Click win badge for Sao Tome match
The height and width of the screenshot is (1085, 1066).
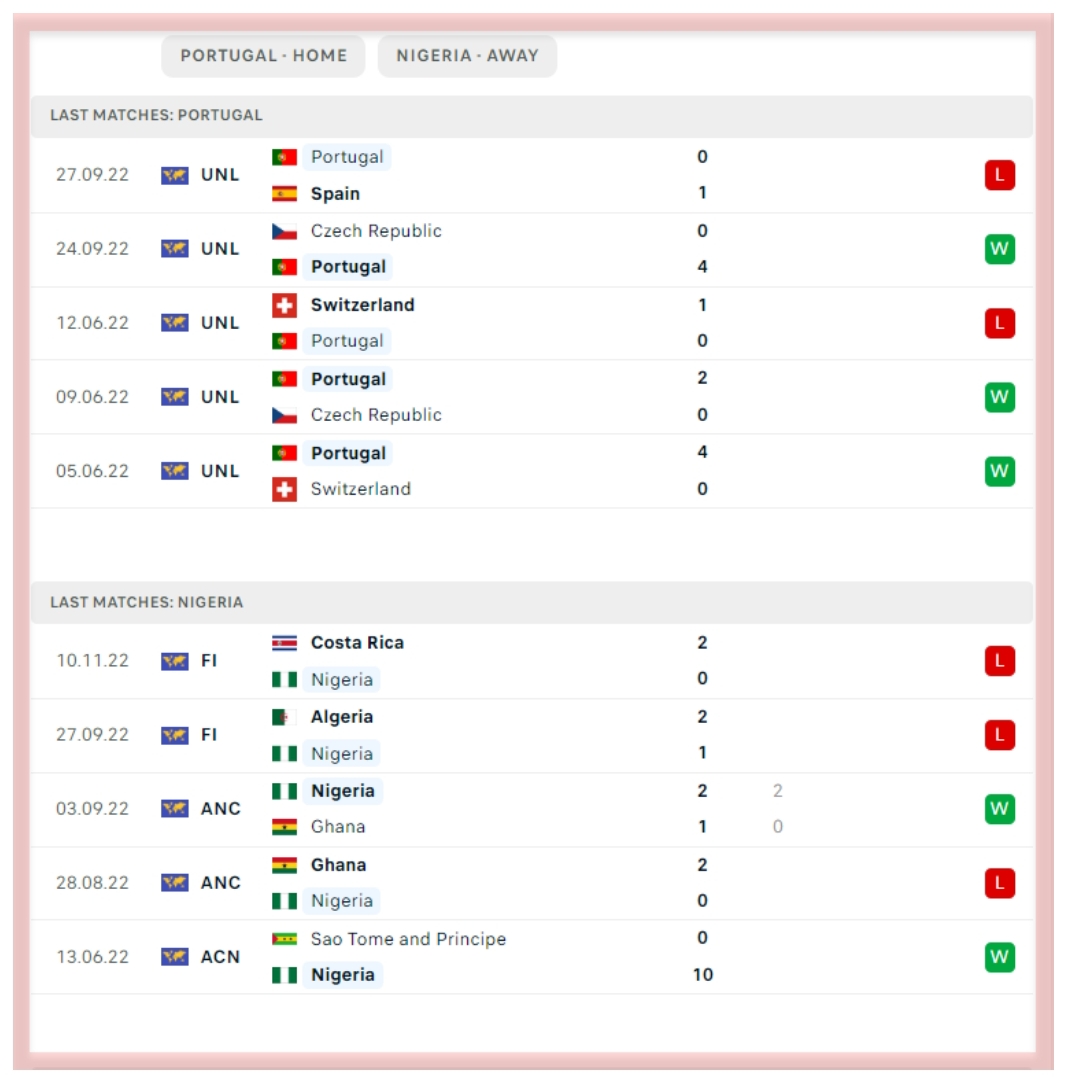pos(999,957)
